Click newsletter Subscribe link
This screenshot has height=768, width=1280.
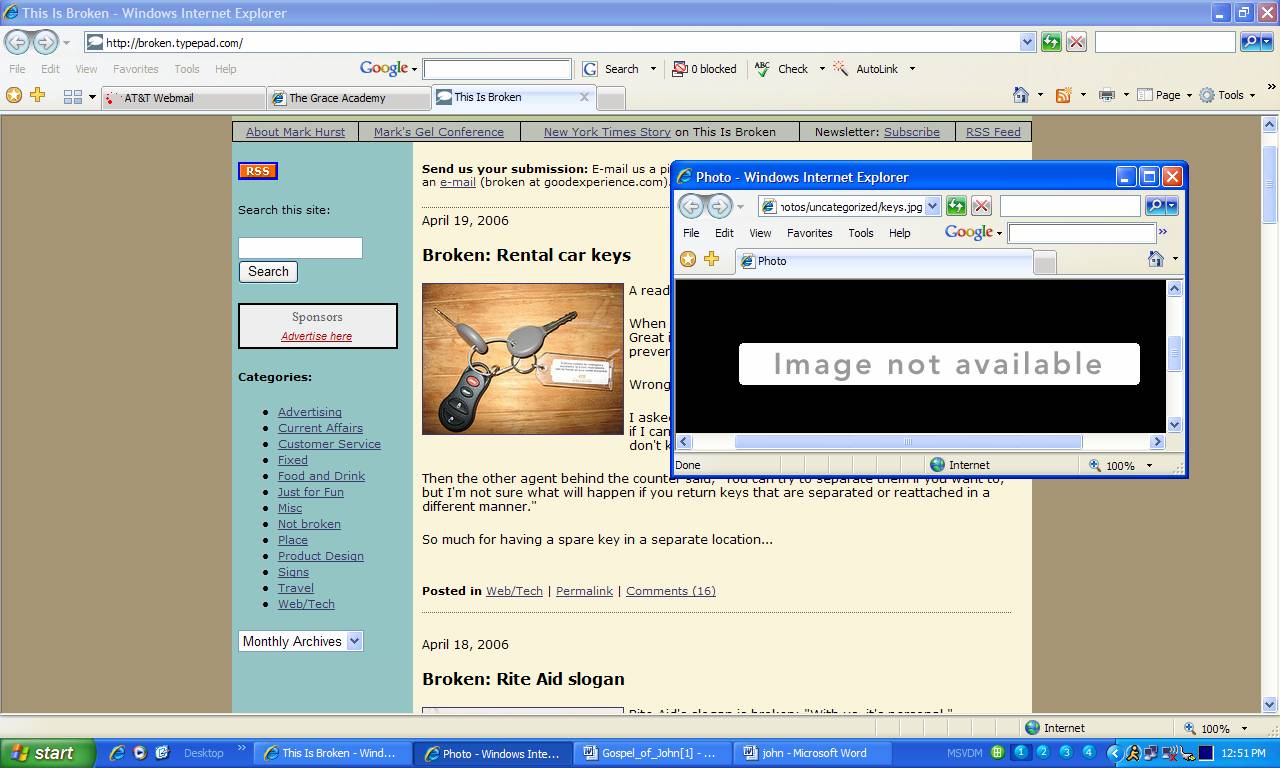point(911,132)
